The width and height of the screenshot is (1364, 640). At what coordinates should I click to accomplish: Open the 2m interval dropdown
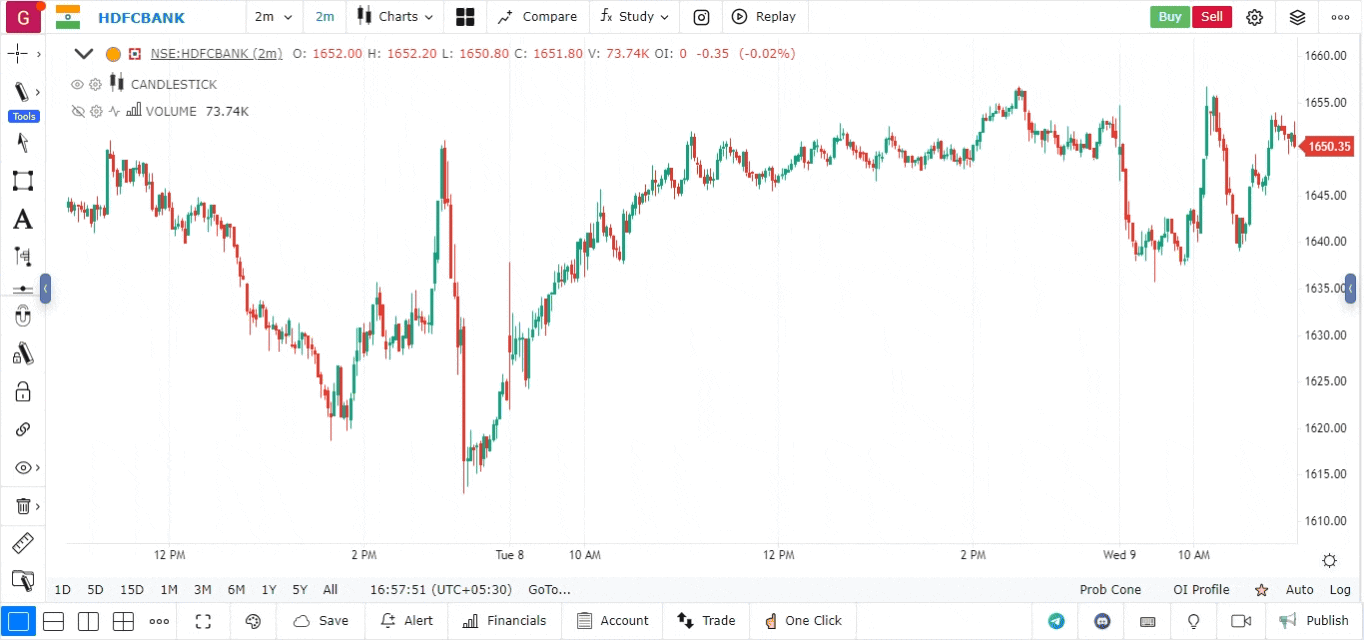(x=274, y=17)
